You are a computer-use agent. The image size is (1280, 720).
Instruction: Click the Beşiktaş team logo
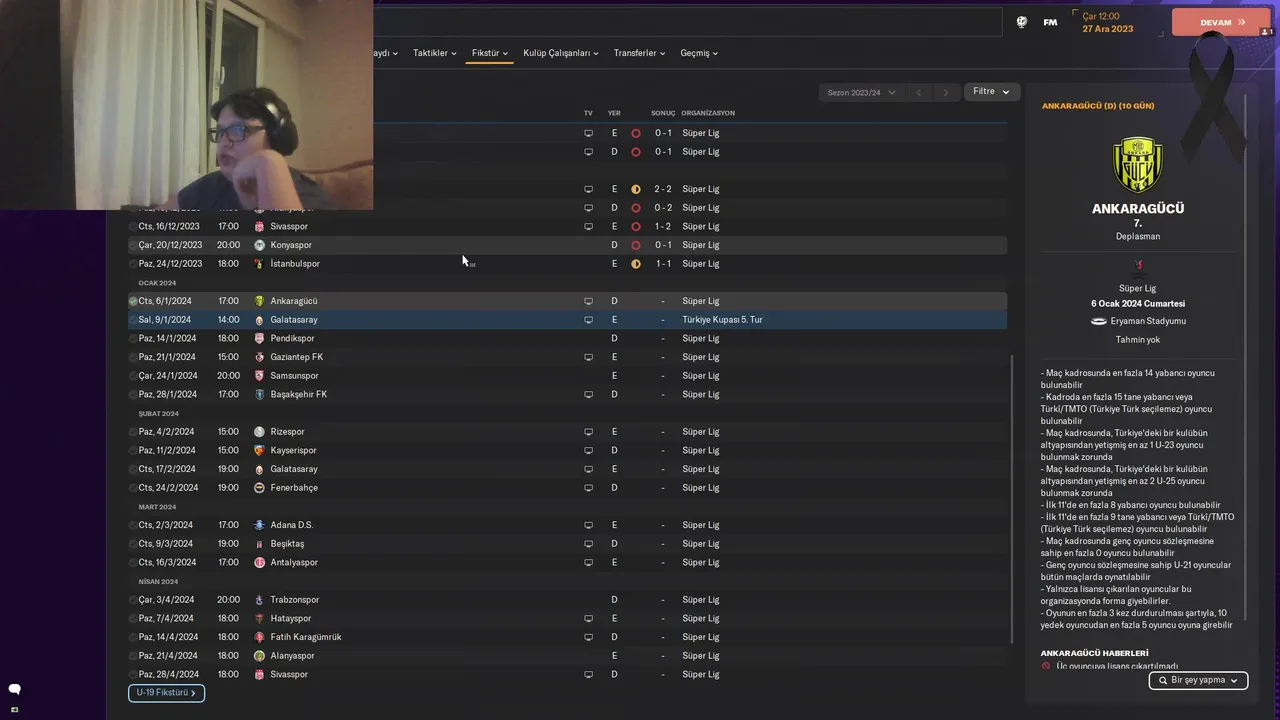[259, 544]
